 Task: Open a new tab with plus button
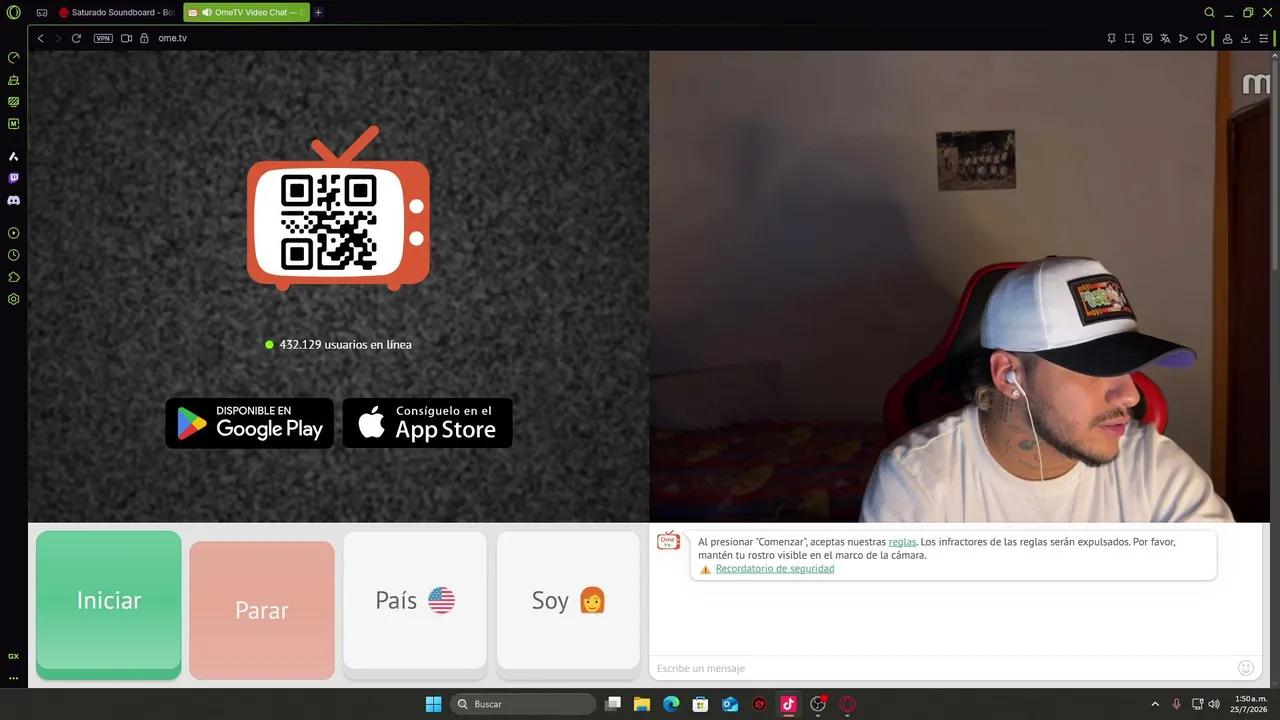318,13
